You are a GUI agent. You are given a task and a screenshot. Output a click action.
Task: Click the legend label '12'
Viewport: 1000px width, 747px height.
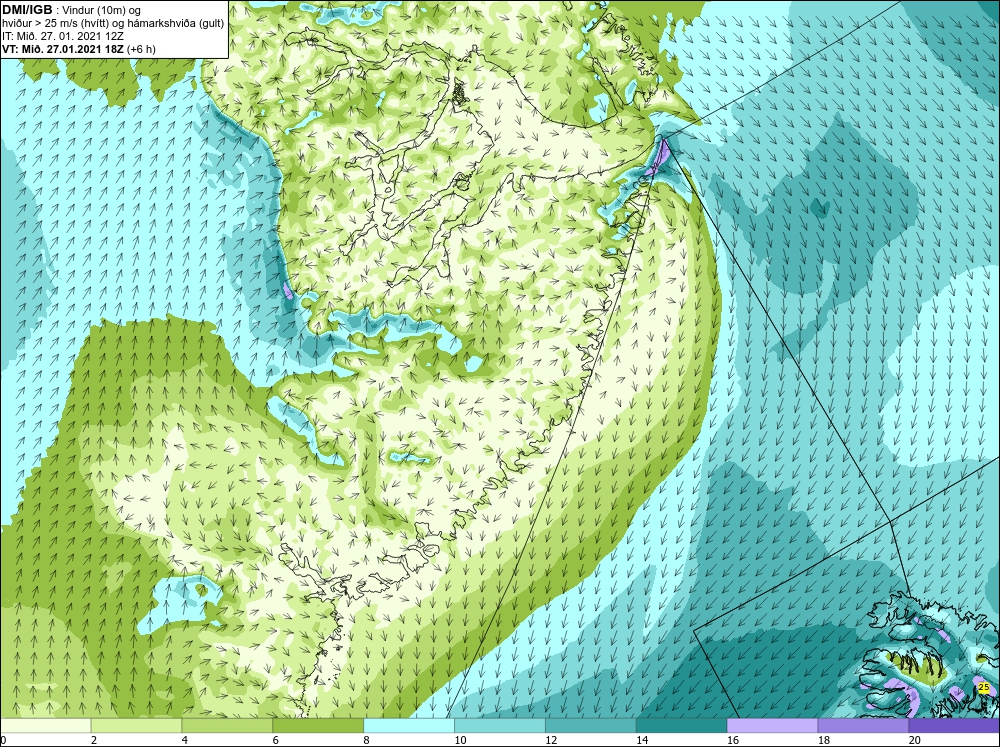pos(551,740)
